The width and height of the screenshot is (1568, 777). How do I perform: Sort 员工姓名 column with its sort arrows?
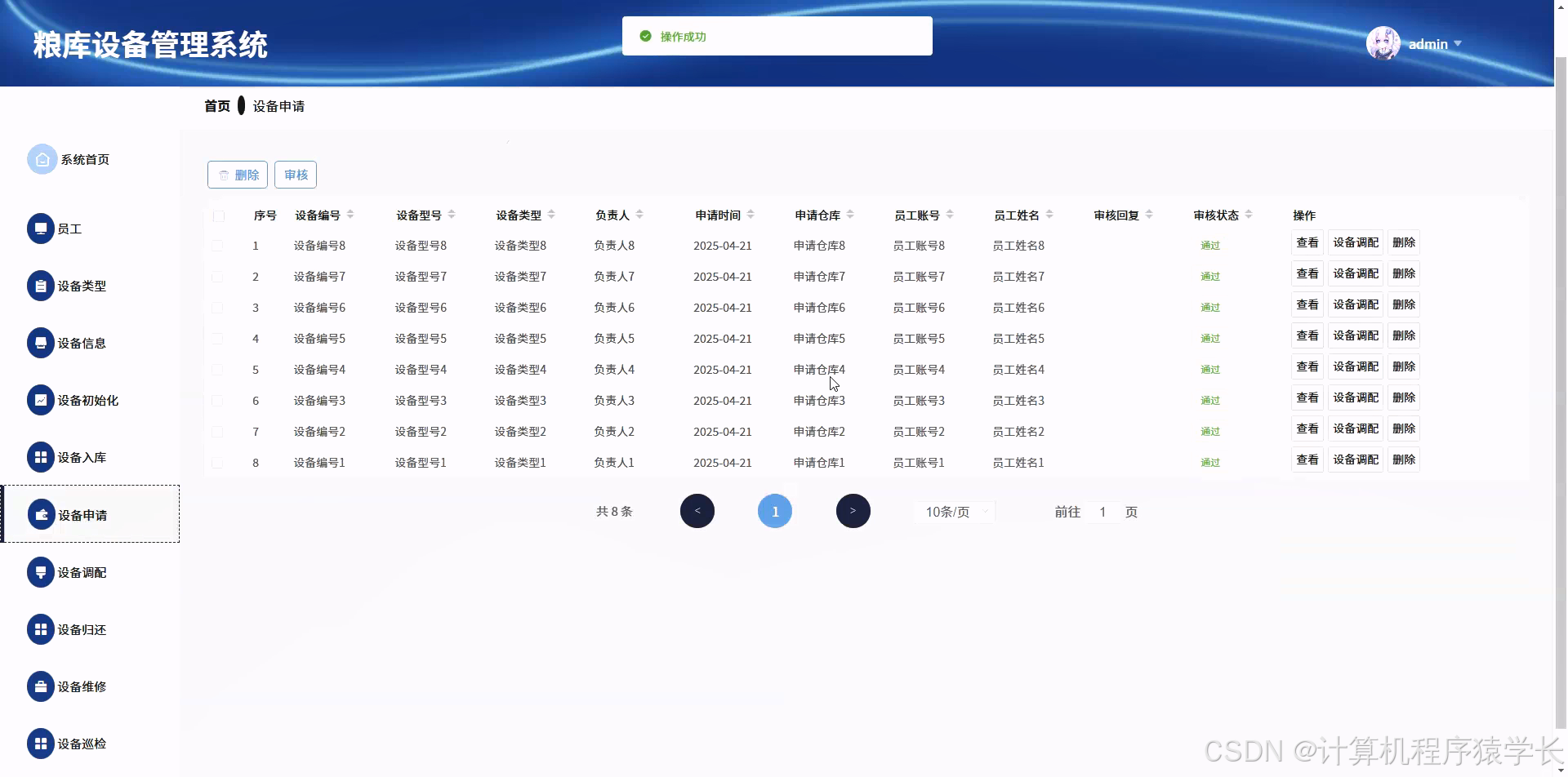[1049, 215]
